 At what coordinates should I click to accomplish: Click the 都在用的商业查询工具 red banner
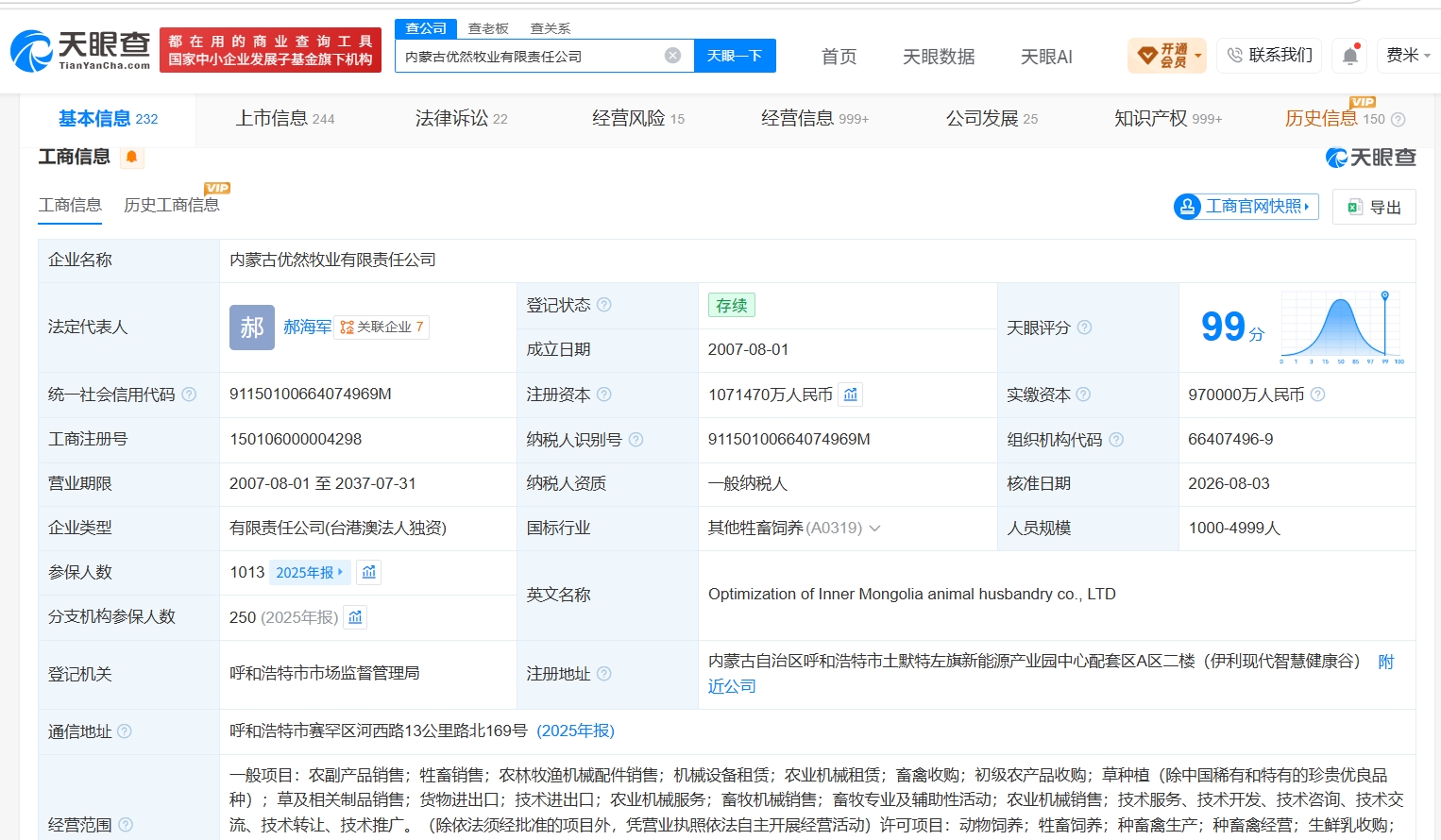click(270, 50)
